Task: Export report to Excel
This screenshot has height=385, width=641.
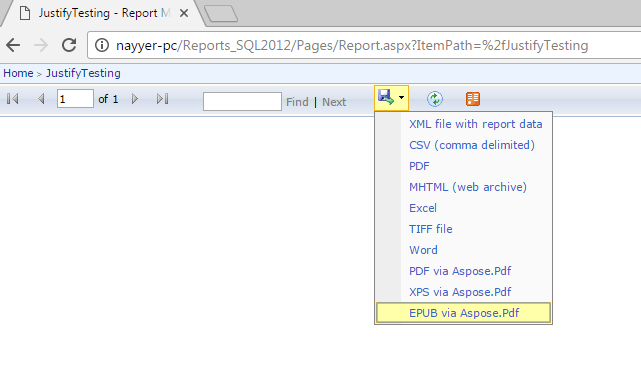Action: [x=423, y=208]
